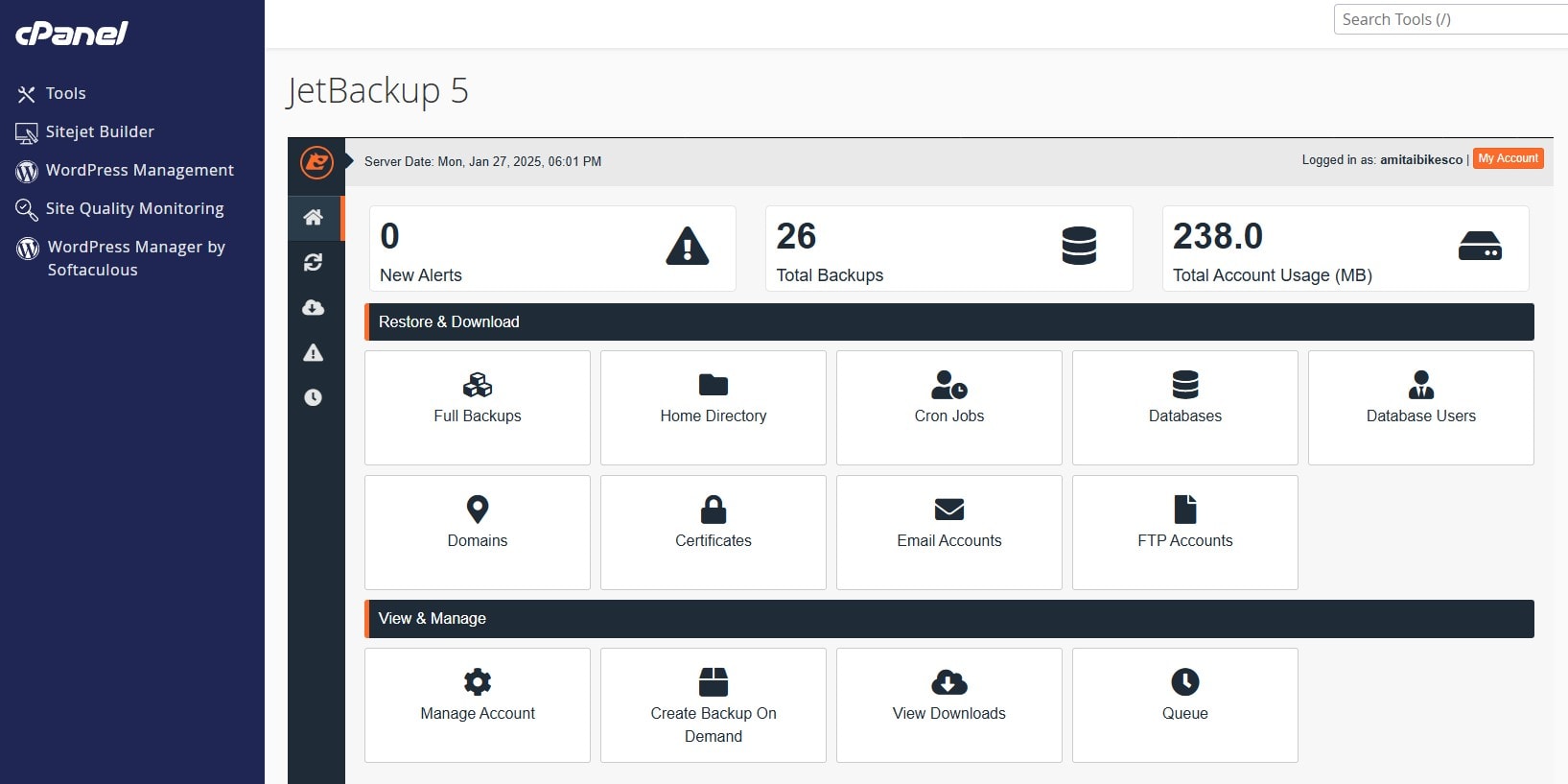Click the JetBackup logo icon

316,162
